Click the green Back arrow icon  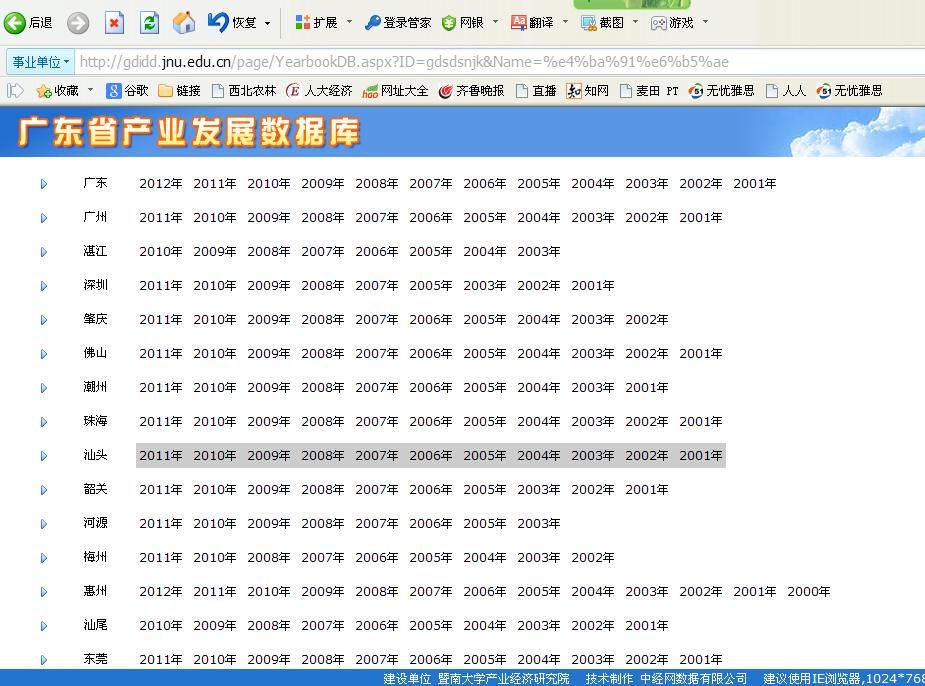coord(14,23)
